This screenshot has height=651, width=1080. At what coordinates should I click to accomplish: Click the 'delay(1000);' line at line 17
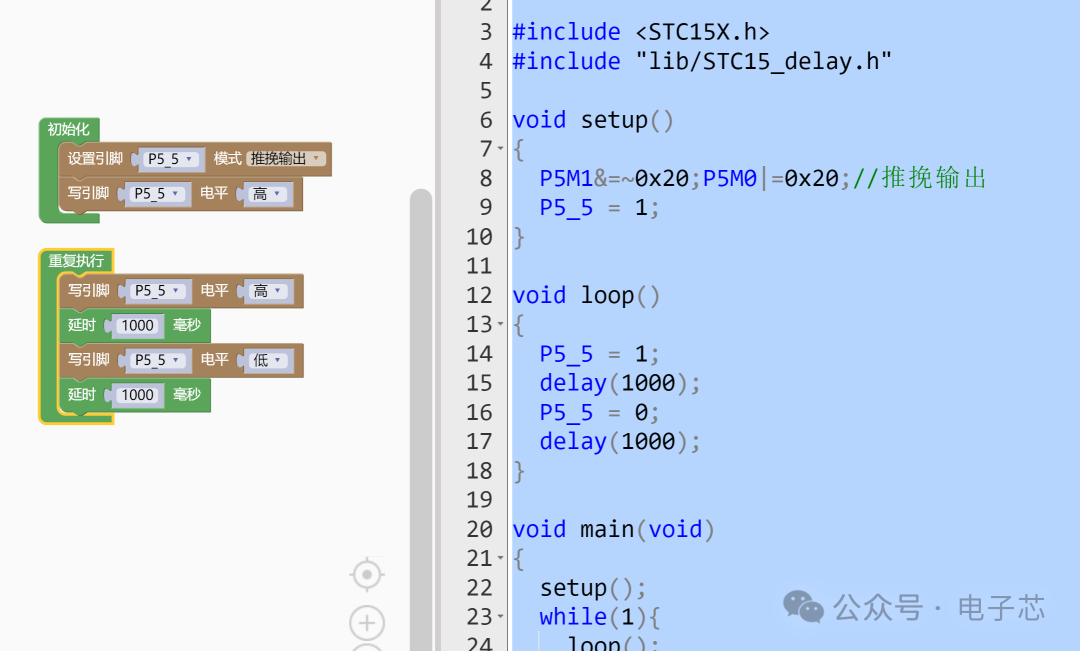[620, 442]
